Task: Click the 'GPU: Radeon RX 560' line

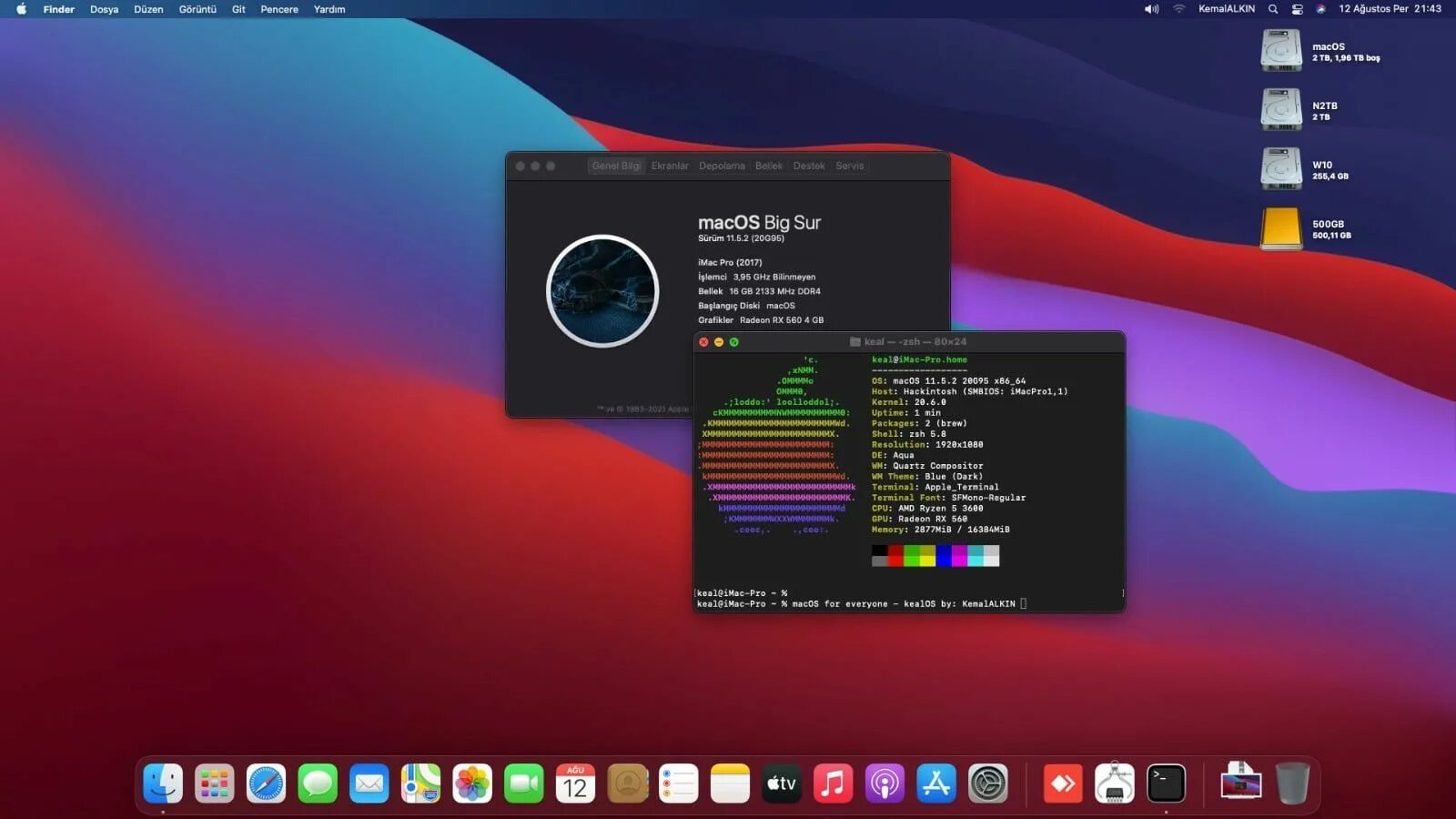Action: 919,519
